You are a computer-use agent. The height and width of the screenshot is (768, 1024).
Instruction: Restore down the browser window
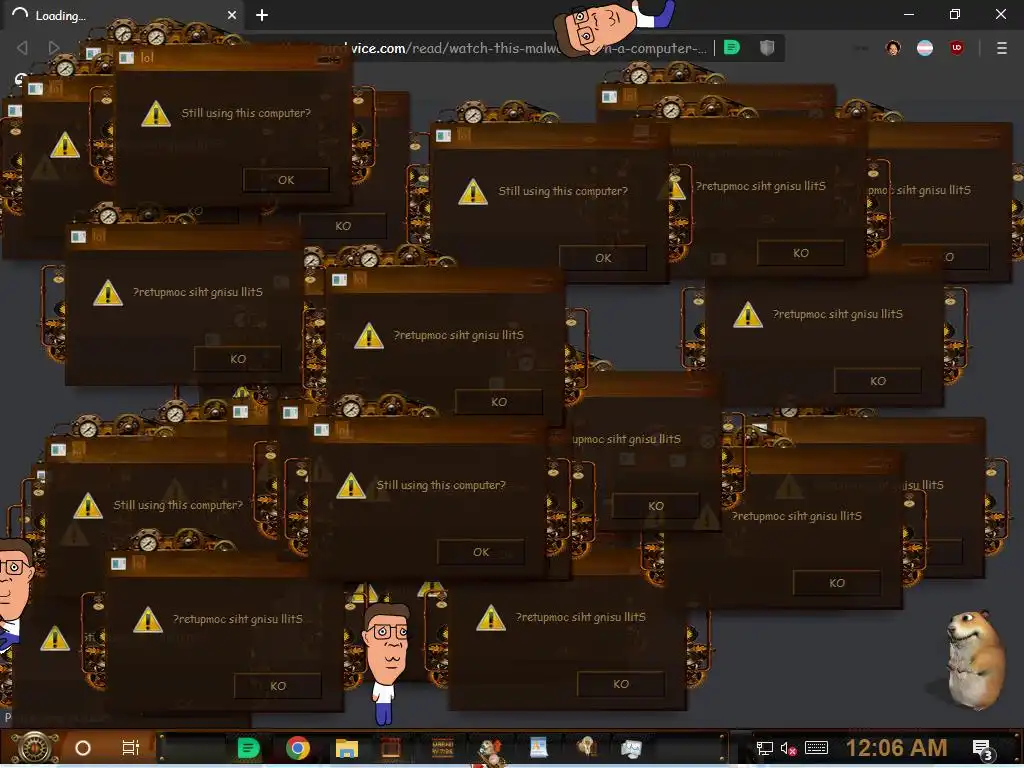click(955, 14)
